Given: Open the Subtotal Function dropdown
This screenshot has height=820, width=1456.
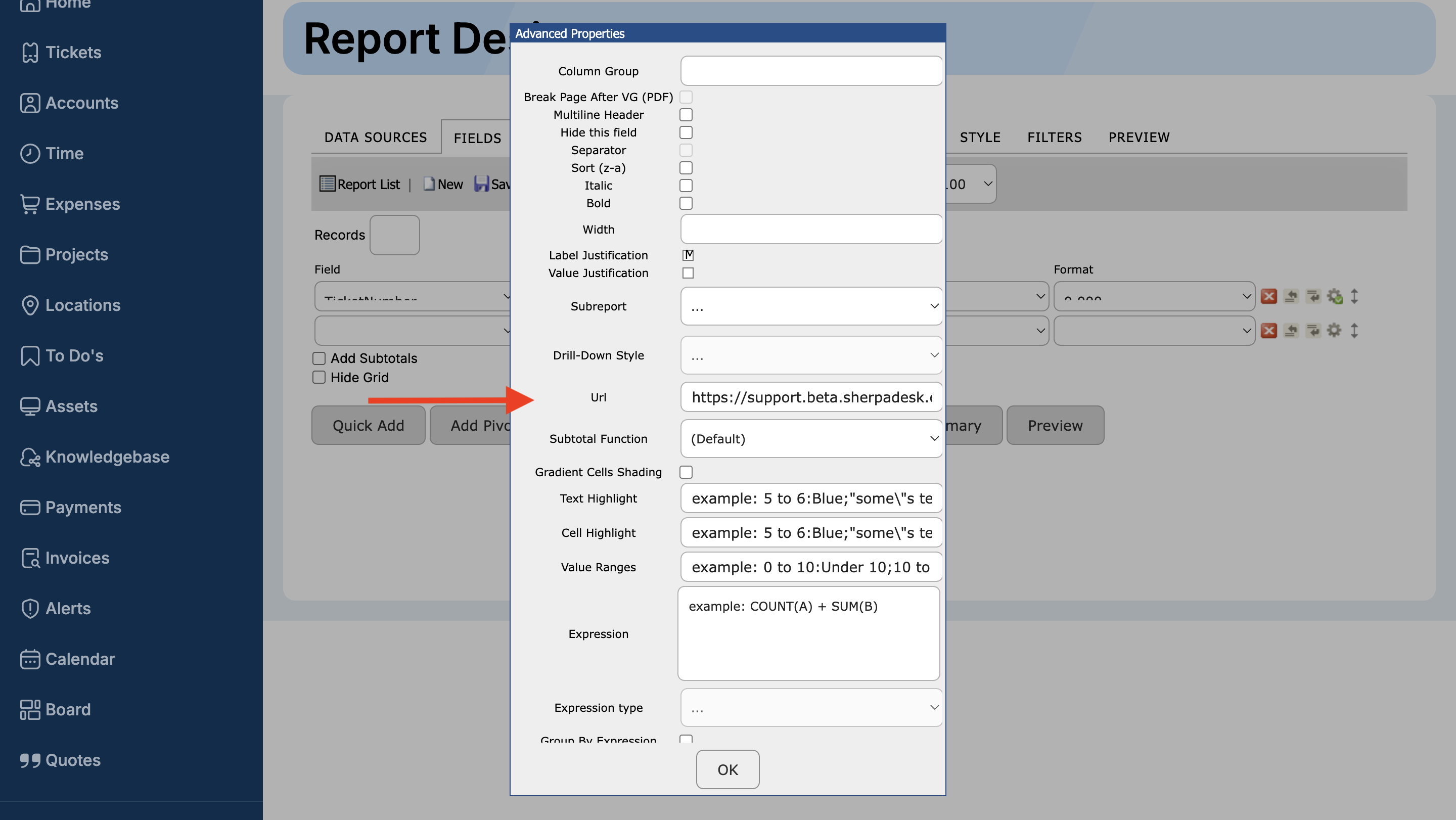Looking at the screenshot, I should tap(810, 439).
